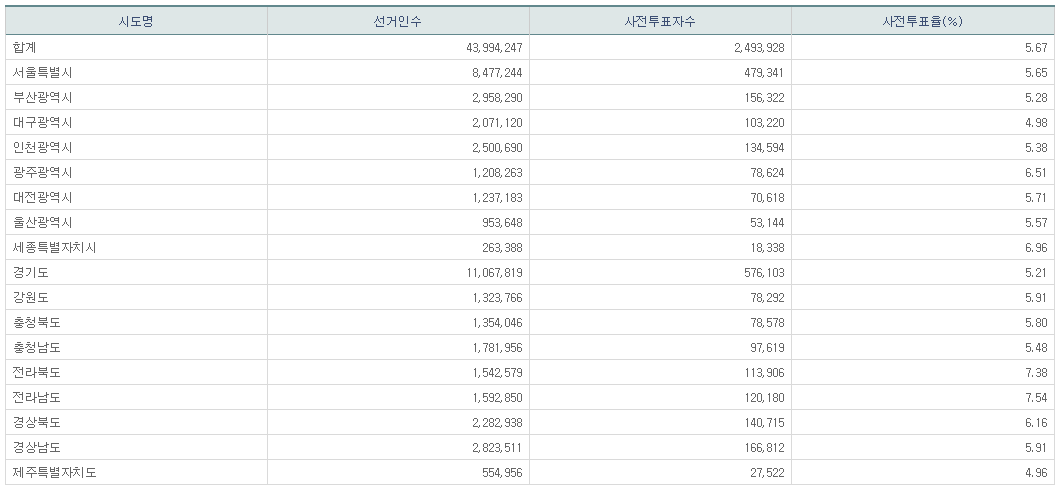Select 전라북도's early voter count 113,906
Image resolution: width=1057 pixels, height=487 pixels.
click(x=755, y=372)
